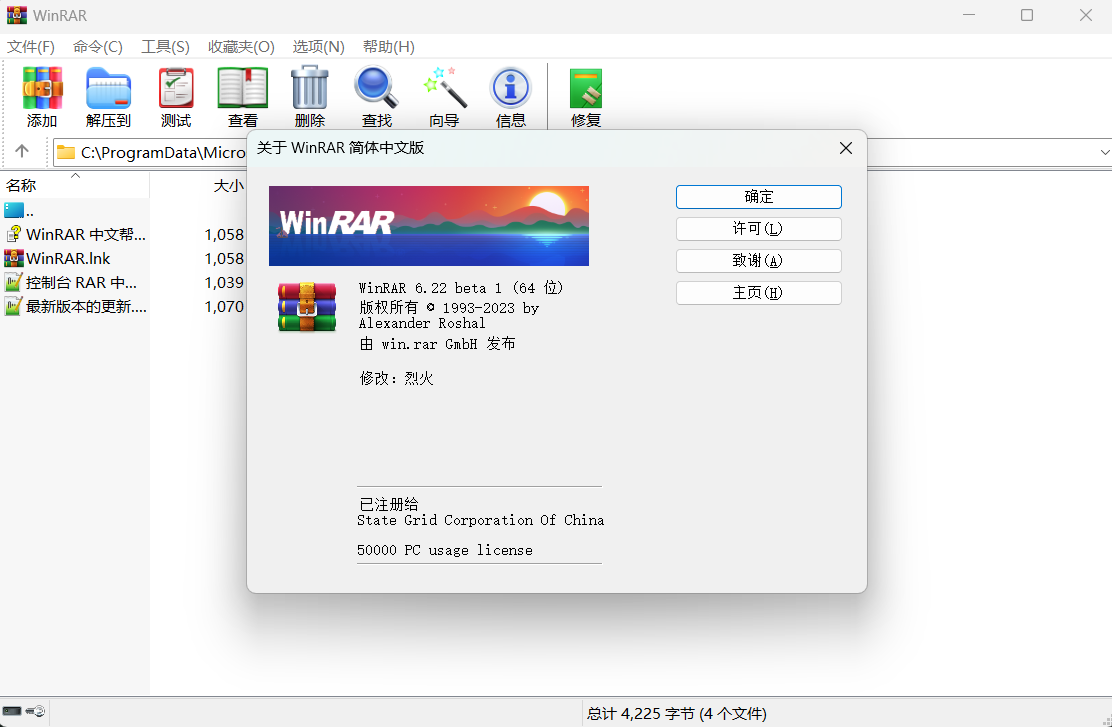Click the 许可(L) license button
Screen dimensions: 1112x727
pyautogui.click(x=758, y=229)
